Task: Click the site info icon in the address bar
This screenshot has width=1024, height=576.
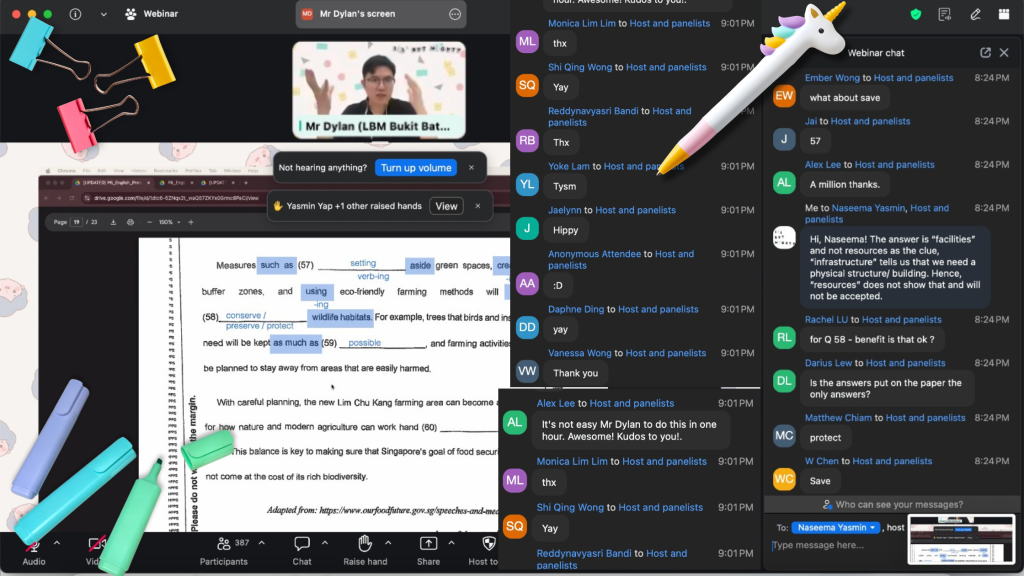Action: (87, 197)
